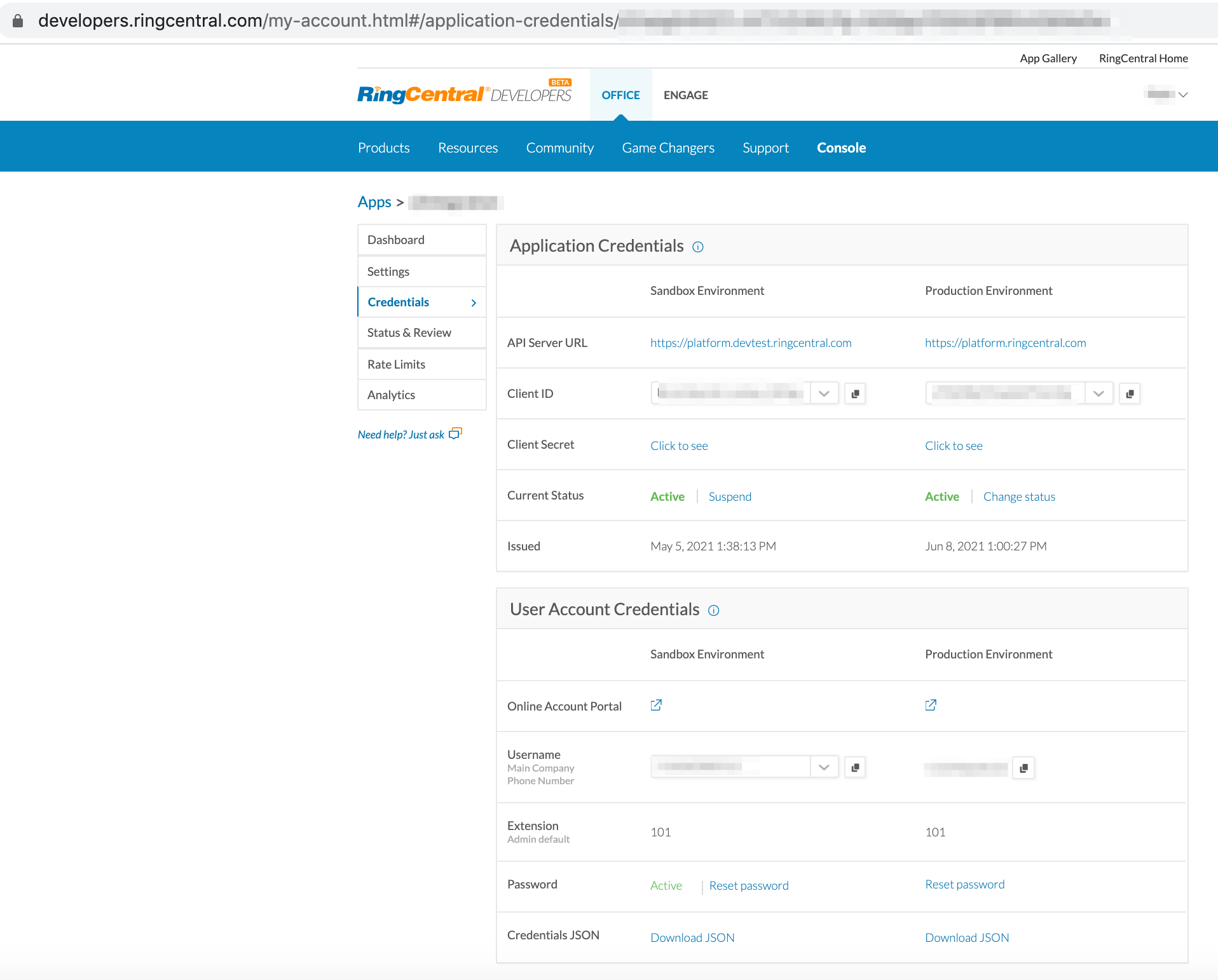Select Credentials in the sidebar
The width and height of the screenshot is (1218, 980).
pyautogui.click(x=422, y=302)
